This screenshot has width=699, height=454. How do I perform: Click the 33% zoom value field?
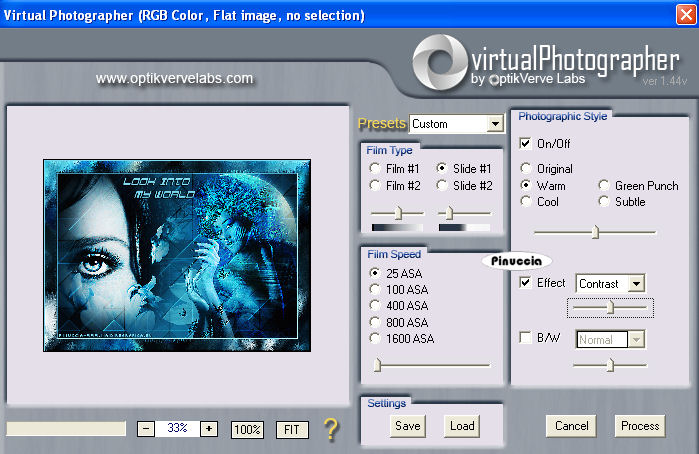click(x=177, y=429)
